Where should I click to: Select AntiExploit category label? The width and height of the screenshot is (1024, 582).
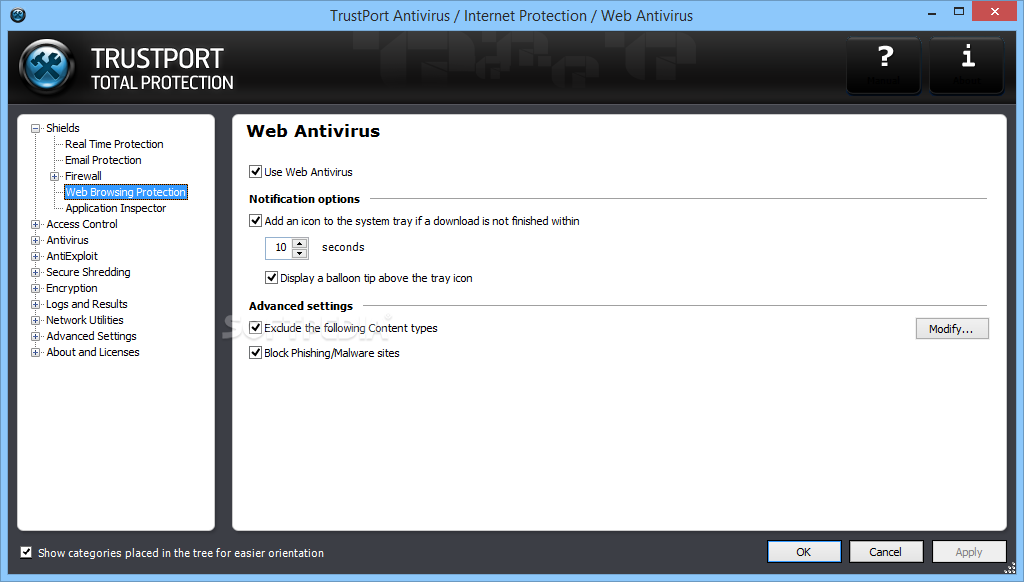tap(72, 256)
